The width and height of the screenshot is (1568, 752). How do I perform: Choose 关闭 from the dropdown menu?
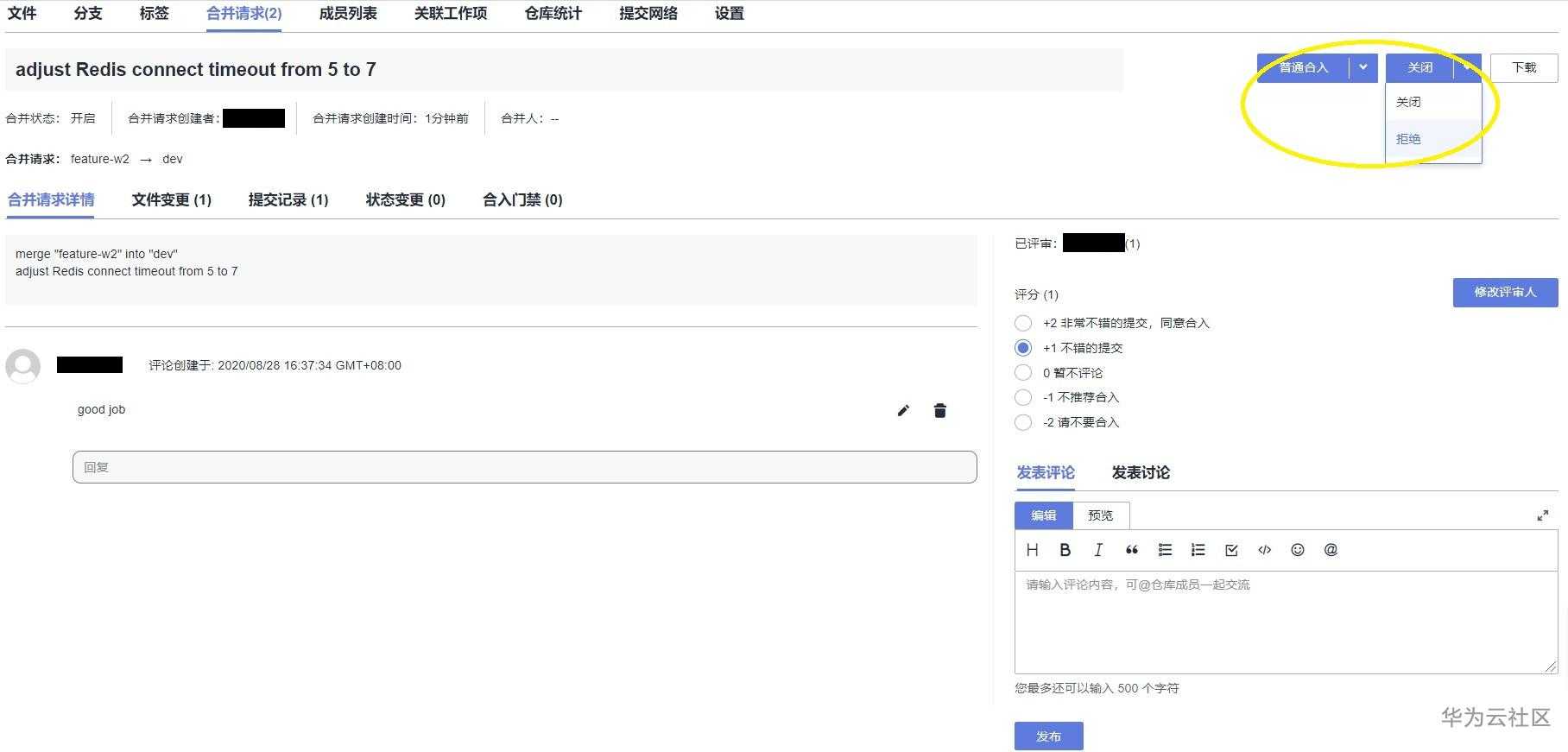(x=1433, y=102)
